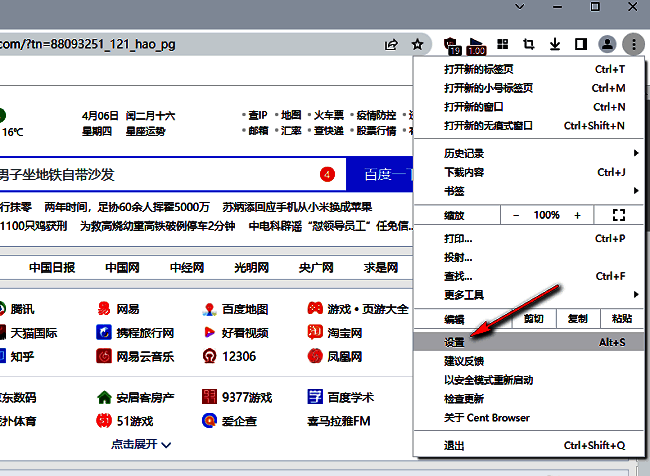This screenshot has height=476, width=650.
Task: Choose 以安全模式重新启动
Action: click(x=529, y=380)
